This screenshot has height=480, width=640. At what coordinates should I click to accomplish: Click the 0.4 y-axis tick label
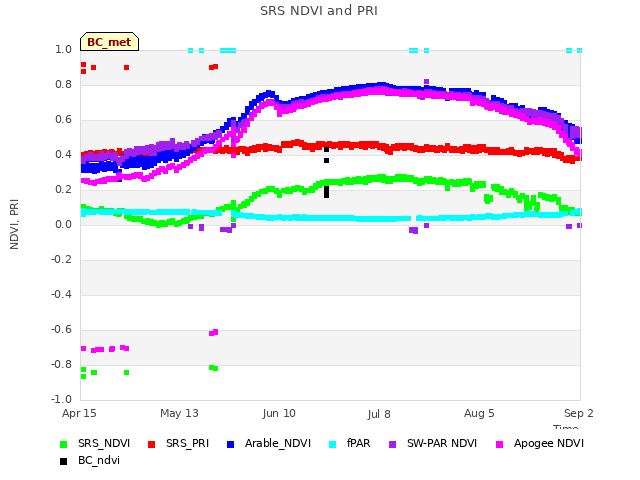click(x=63, y=155)
